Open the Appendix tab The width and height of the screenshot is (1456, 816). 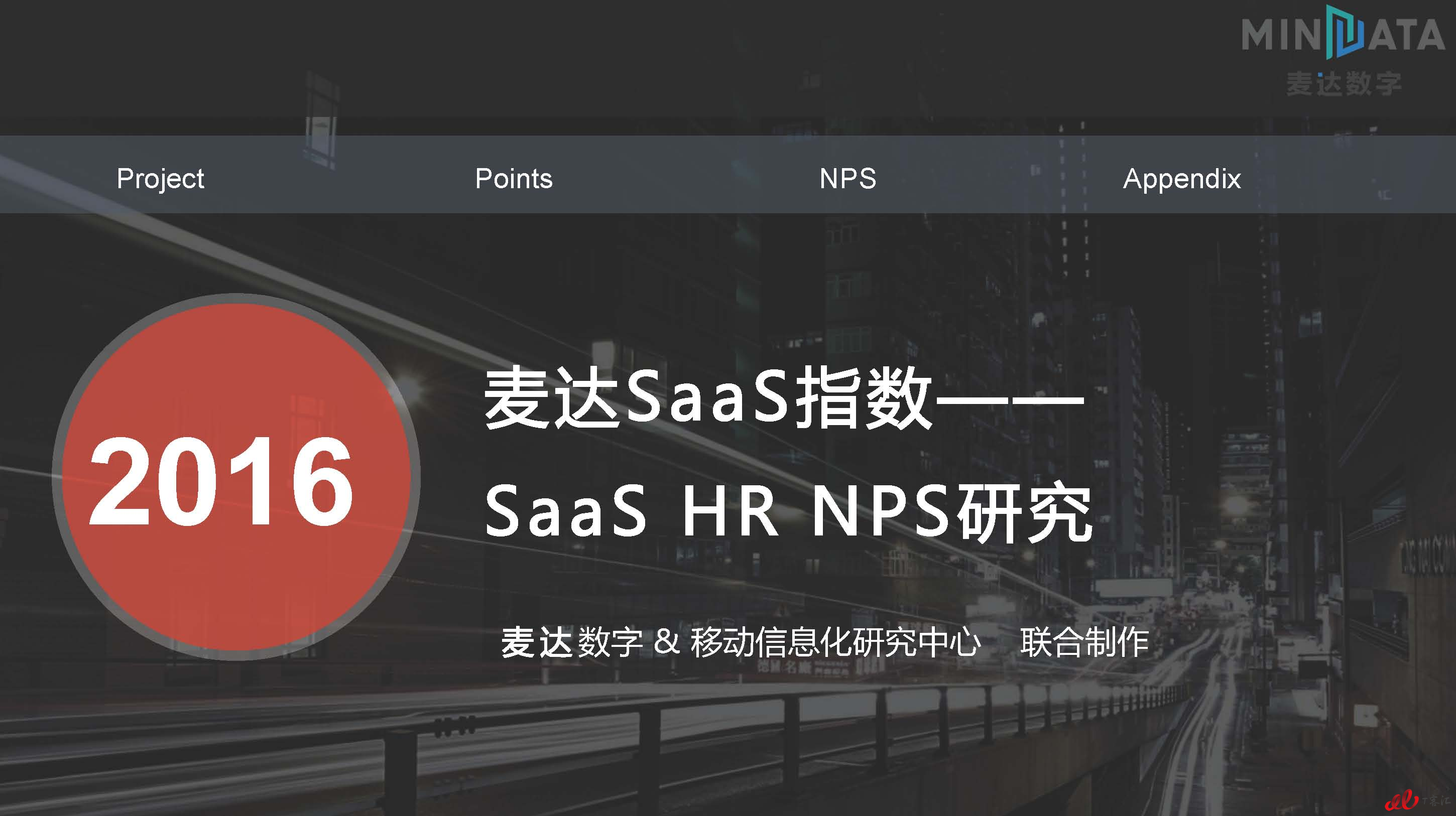point(1182,179)
